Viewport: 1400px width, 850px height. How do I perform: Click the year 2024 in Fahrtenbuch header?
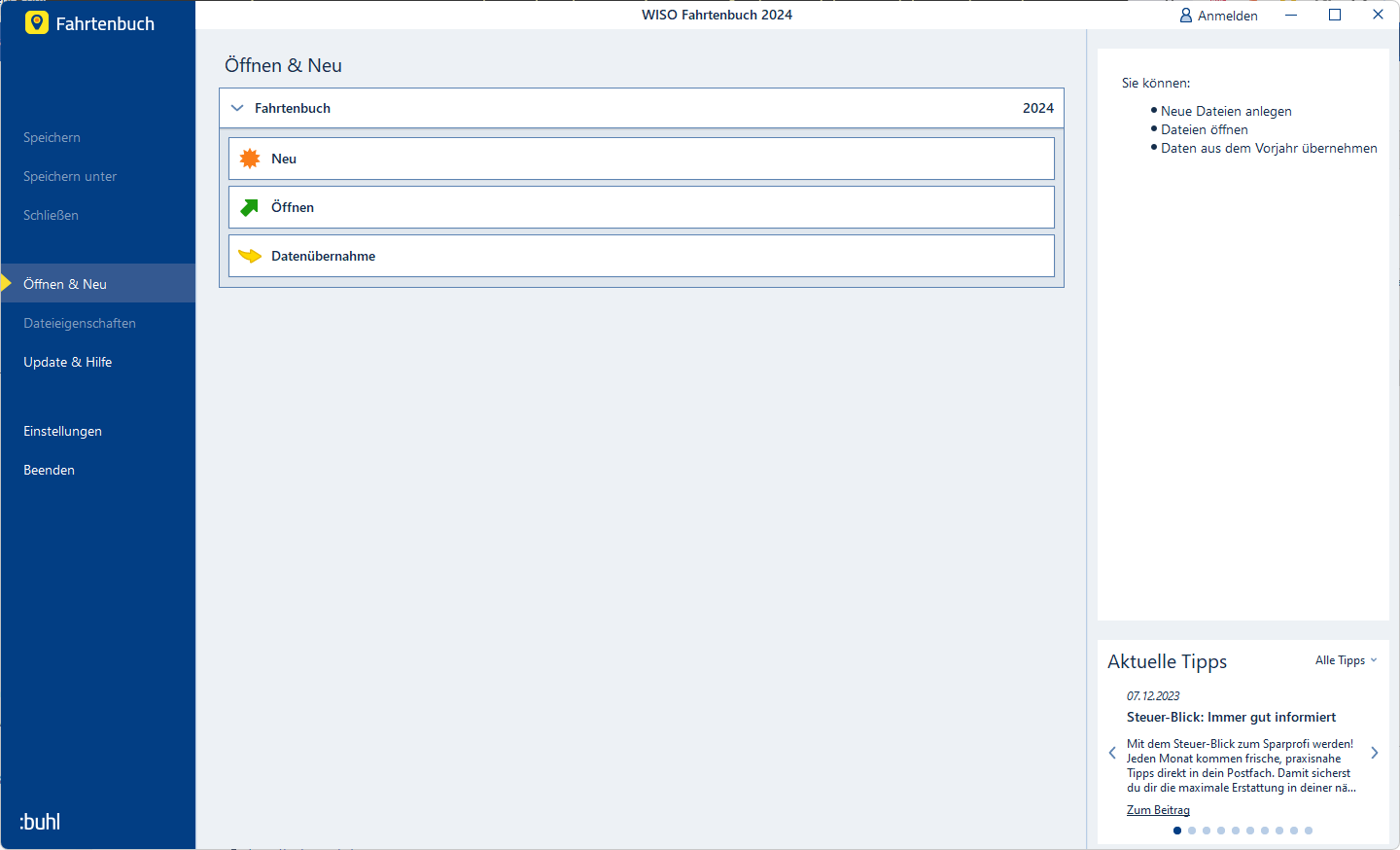click(x=1038, y=108)
